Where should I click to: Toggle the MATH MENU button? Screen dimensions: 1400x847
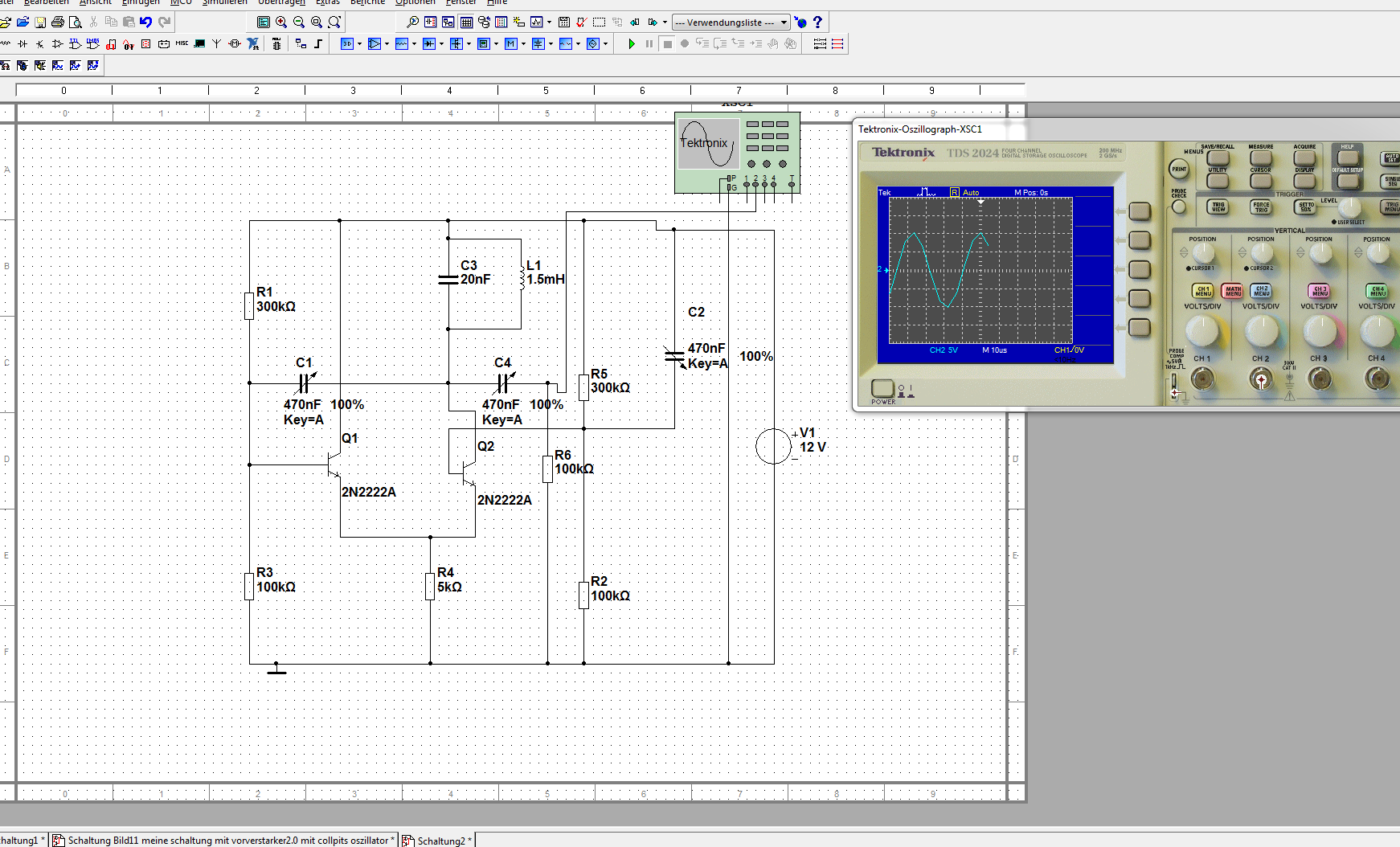1232,291
